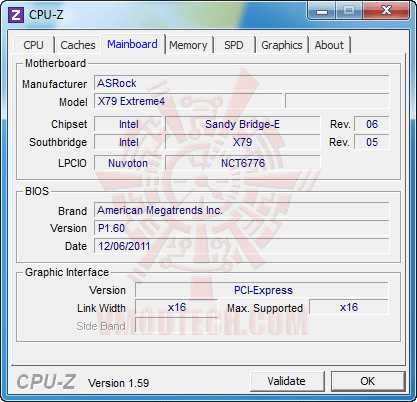
Task: Close the CPU-Z window
Action: [x=386, y=11]
